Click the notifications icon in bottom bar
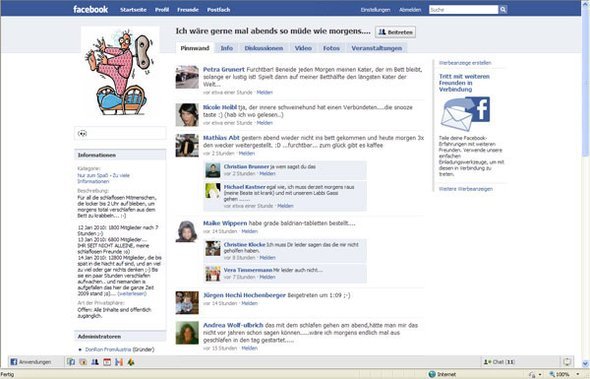Viewport: 590px width, 379px height. 567,362
